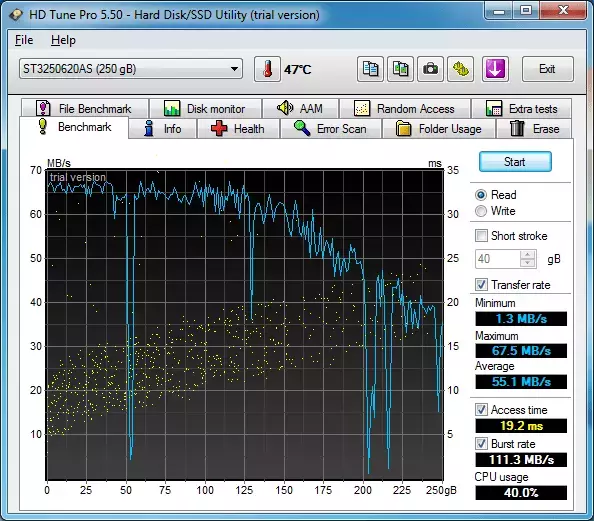Disable the Access time checkbox
The height and width of the screenshot is (521, 594).
[x=481, y=410]
